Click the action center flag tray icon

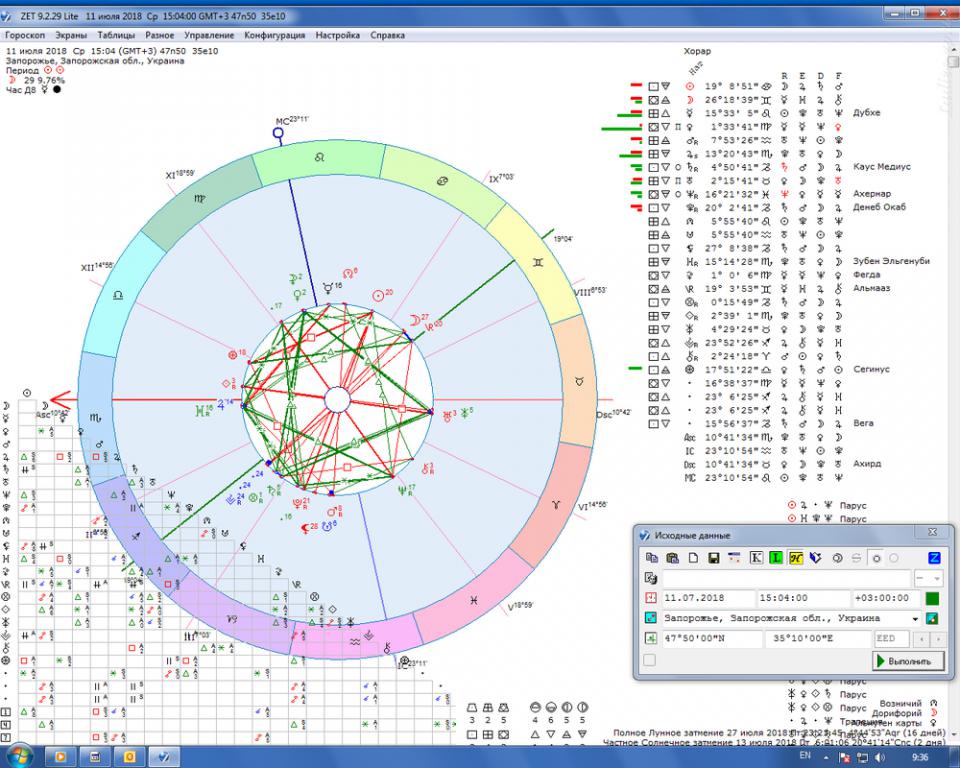844,758
